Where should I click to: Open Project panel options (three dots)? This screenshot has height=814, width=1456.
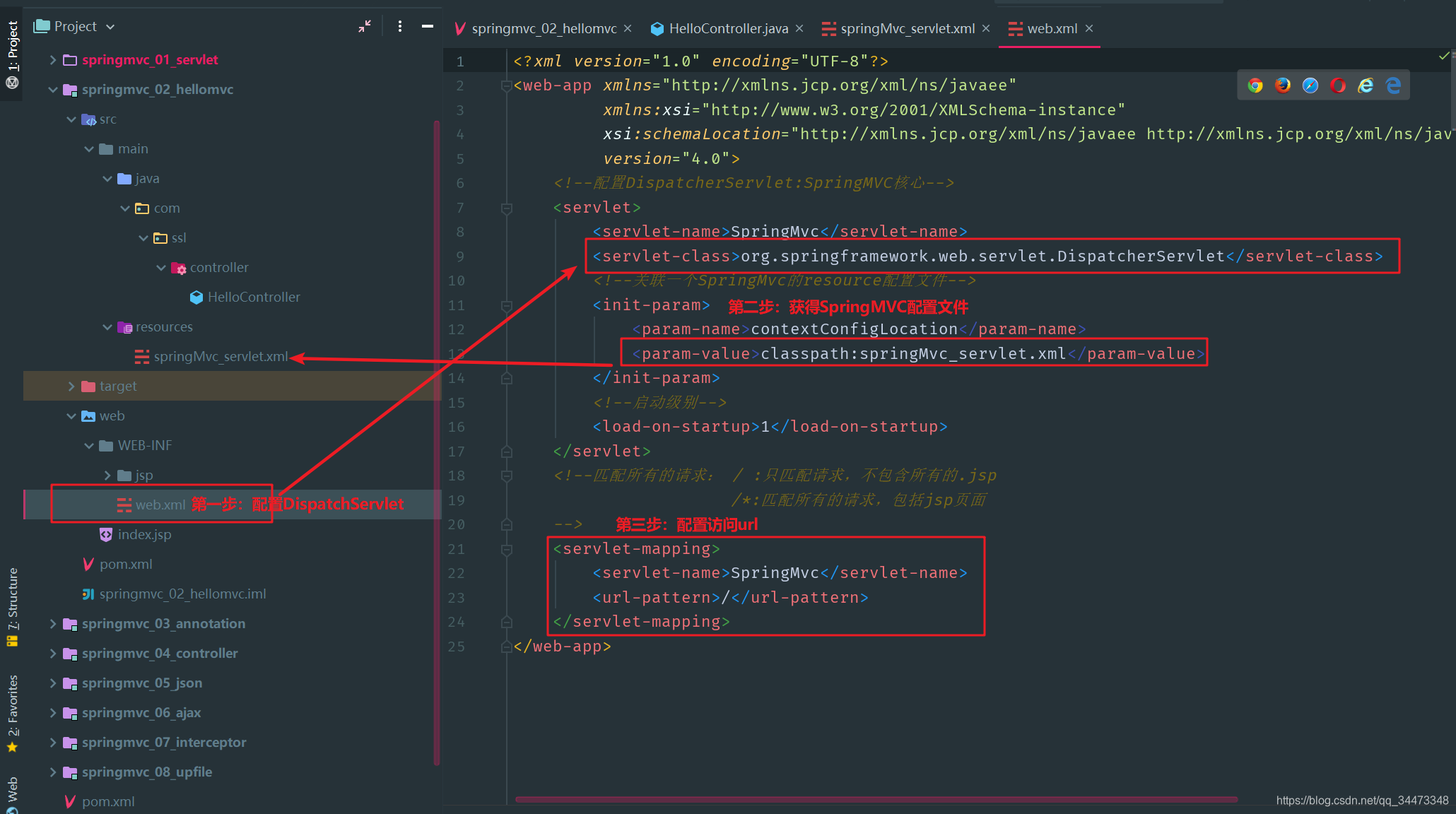(400, 26)
